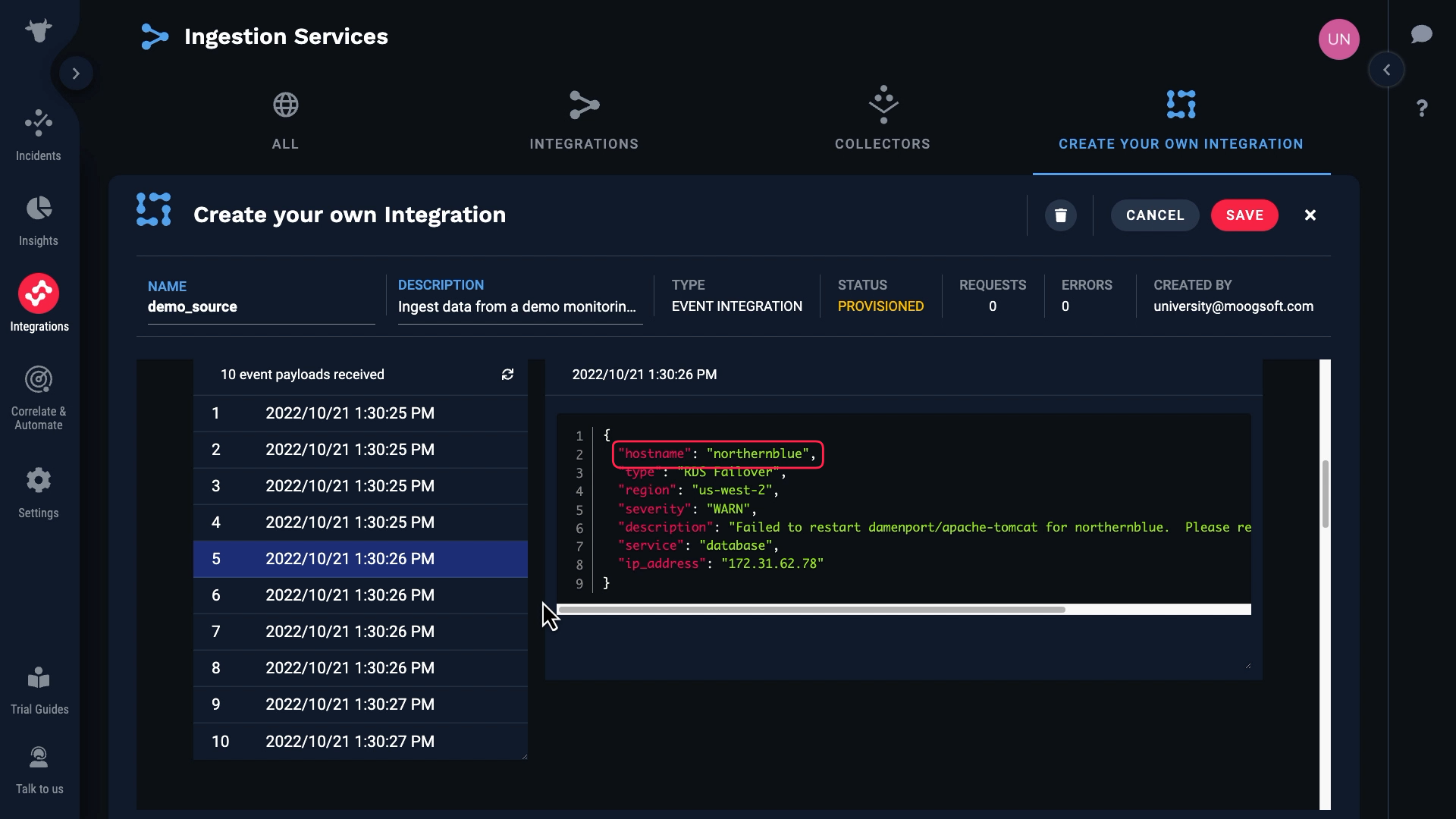The height and width of the screenshot is (819, 1456).
Task: Click the question mark help icon
Action: point(1421,108)
